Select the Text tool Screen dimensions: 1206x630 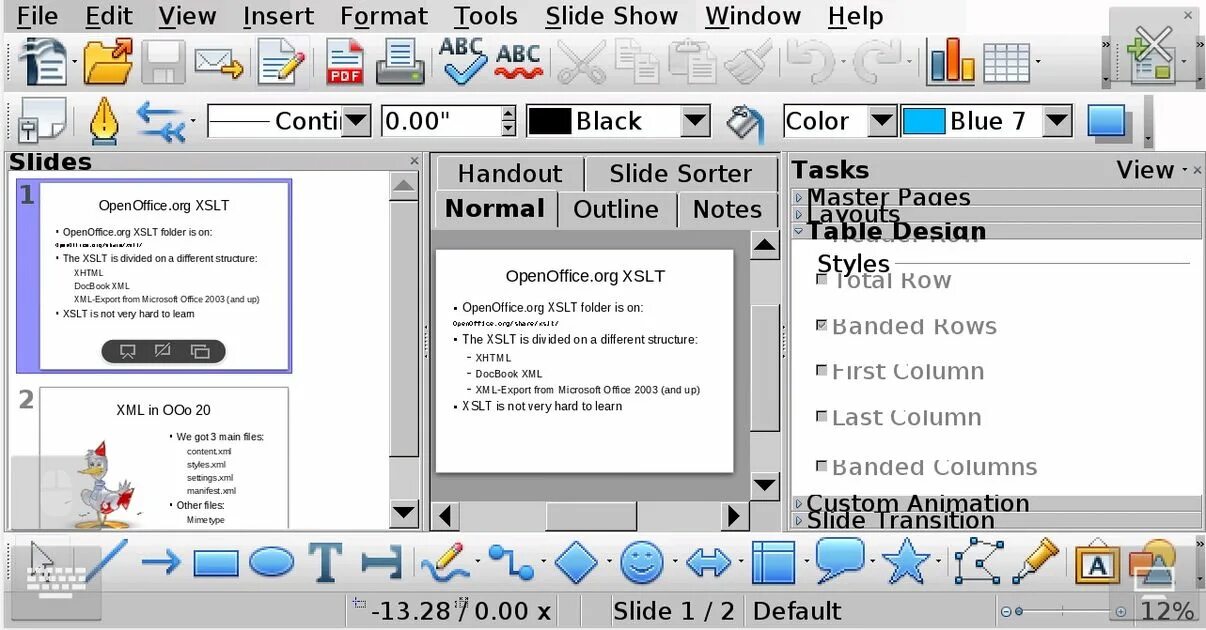point(326,562)
